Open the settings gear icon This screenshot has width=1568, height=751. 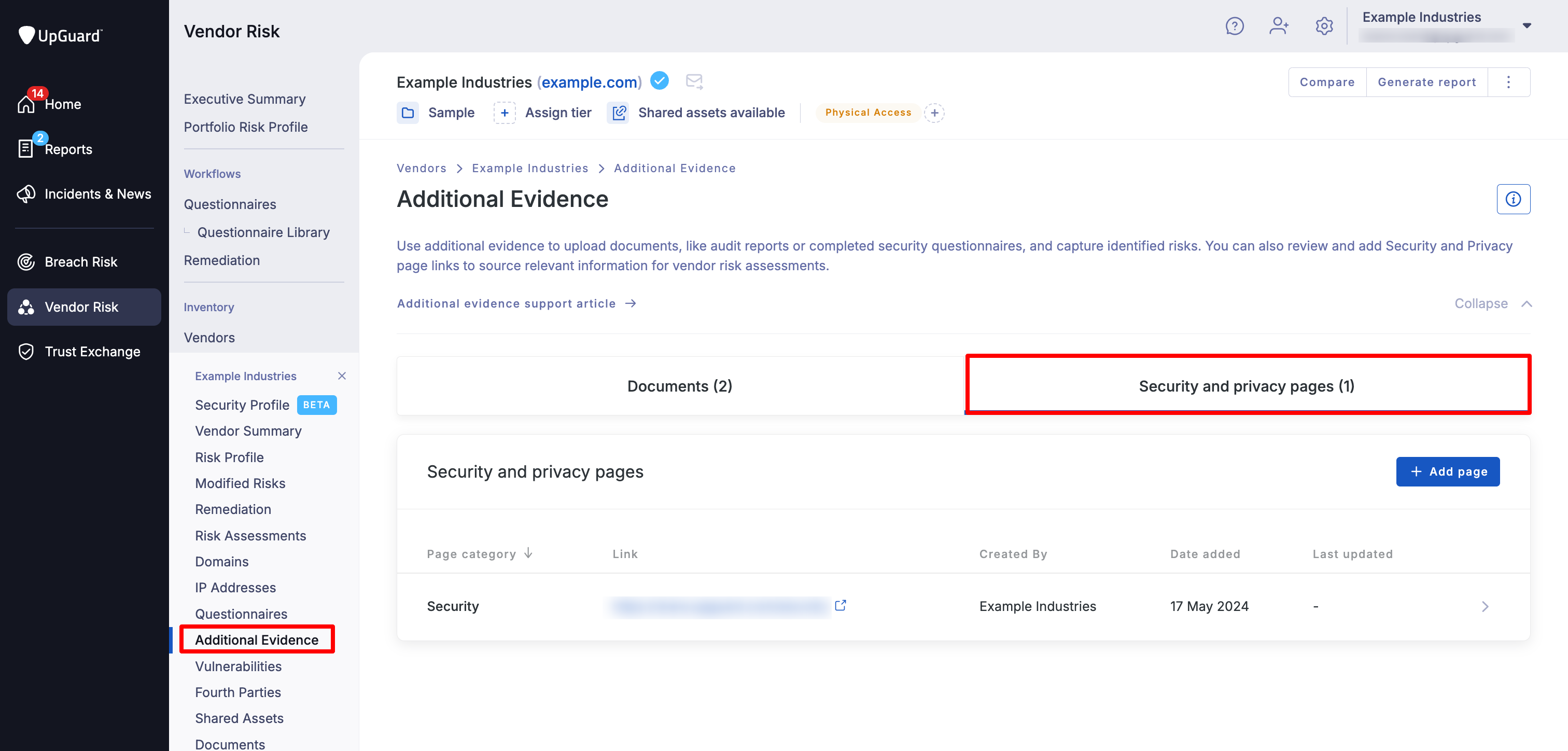tap(1324, 26)
